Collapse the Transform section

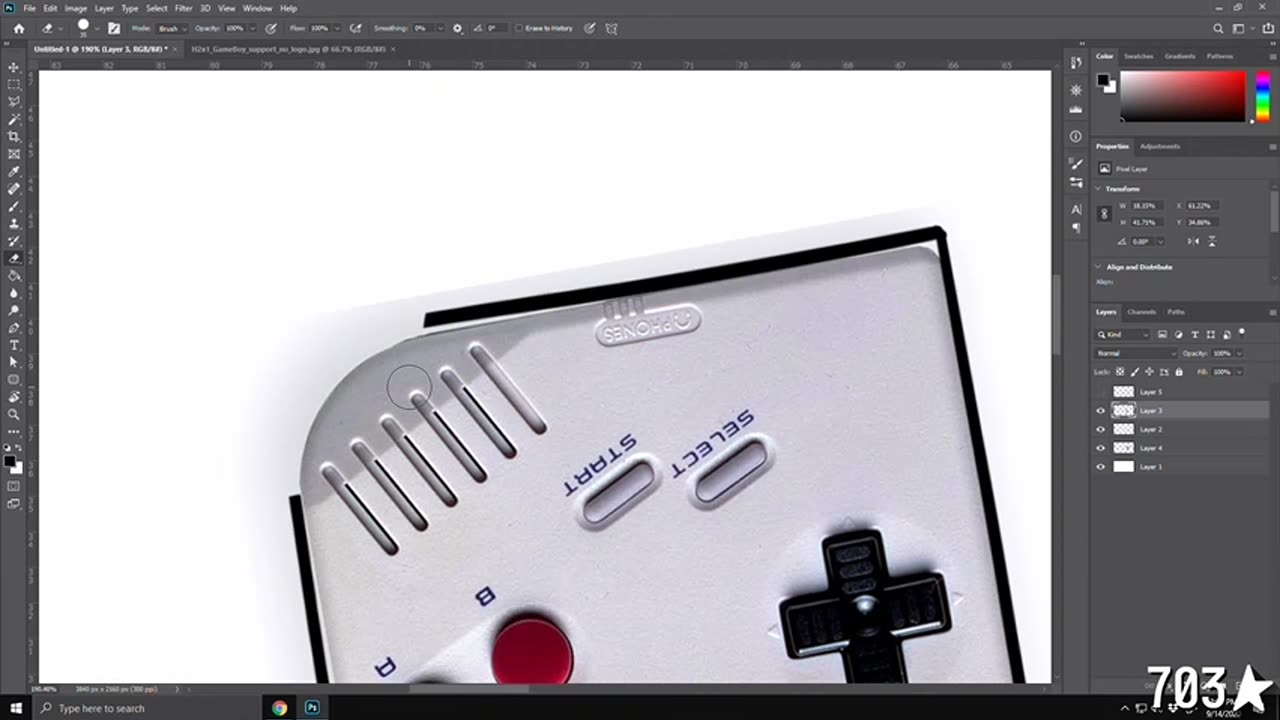1099,189
